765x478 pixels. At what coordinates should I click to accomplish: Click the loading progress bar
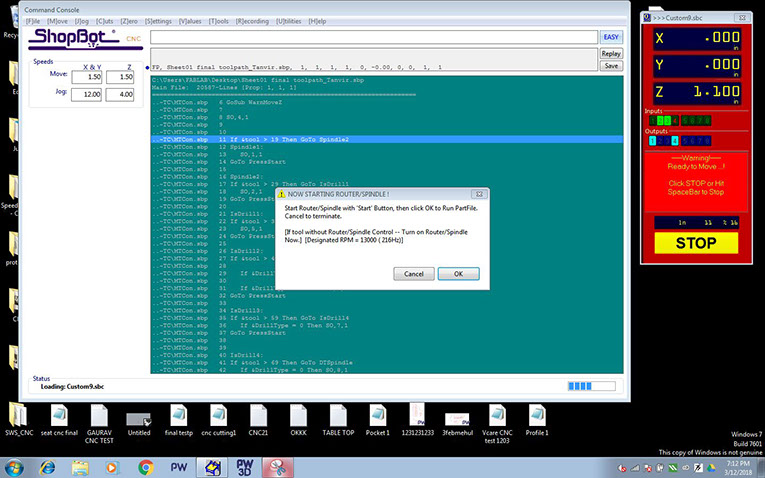[x=591, y=386]
